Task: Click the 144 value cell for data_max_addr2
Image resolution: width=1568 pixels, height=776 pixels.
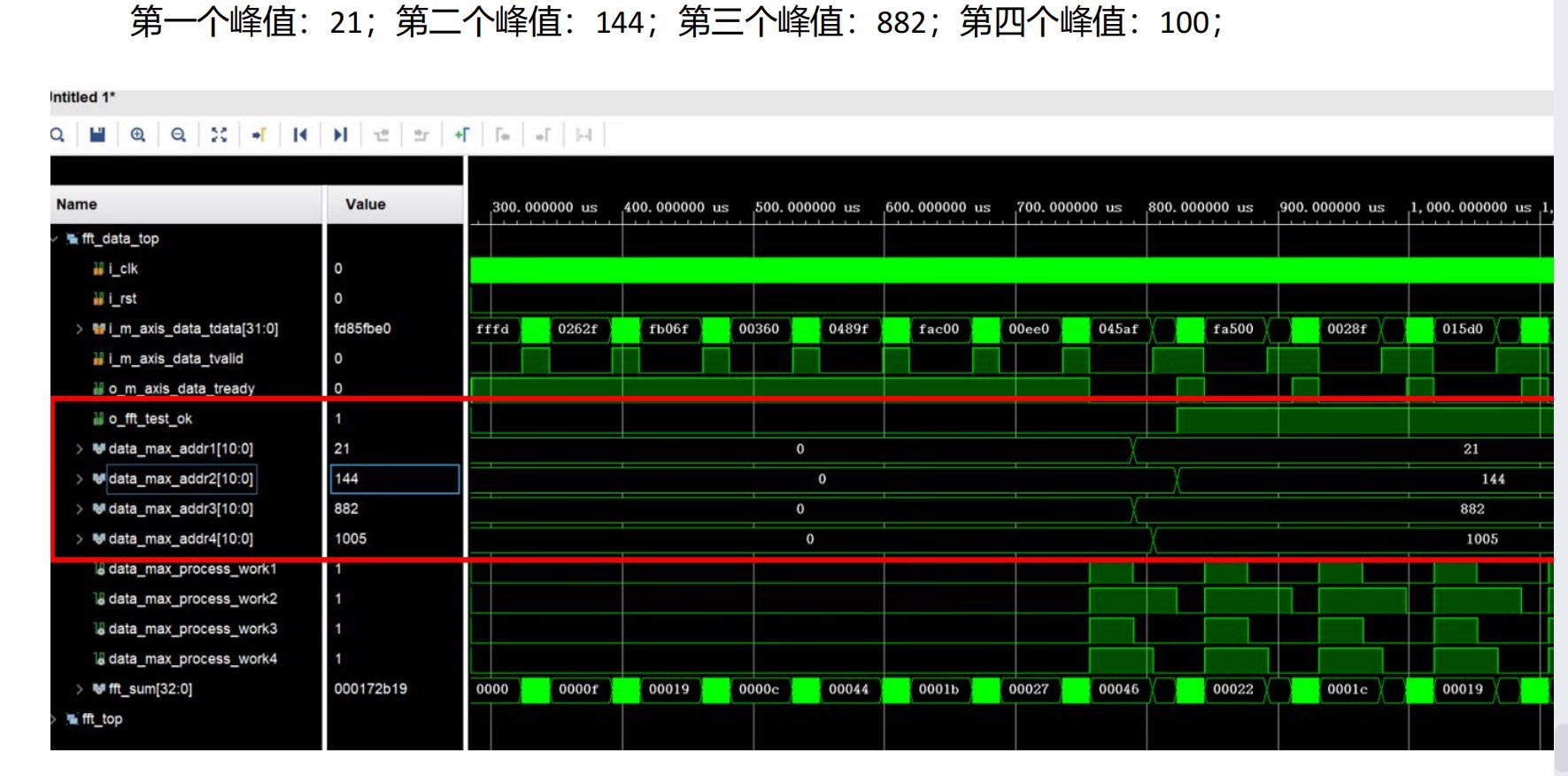Action: click(395, 479)
